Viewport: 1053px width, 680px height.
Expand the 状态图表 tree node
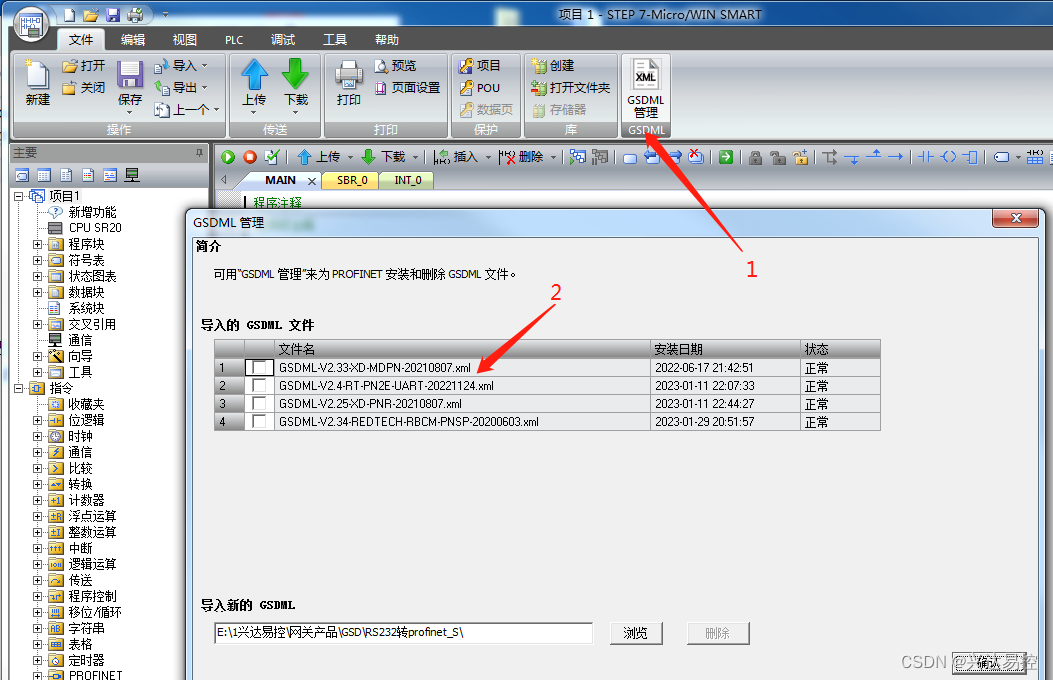tap(38, 277)
